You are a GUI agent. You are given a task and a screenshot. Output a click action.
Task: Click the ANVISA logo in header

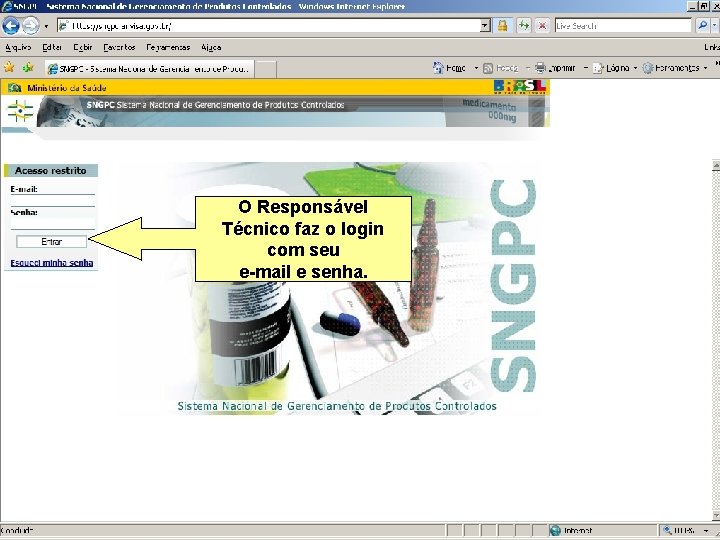click(x=20, y=111)
